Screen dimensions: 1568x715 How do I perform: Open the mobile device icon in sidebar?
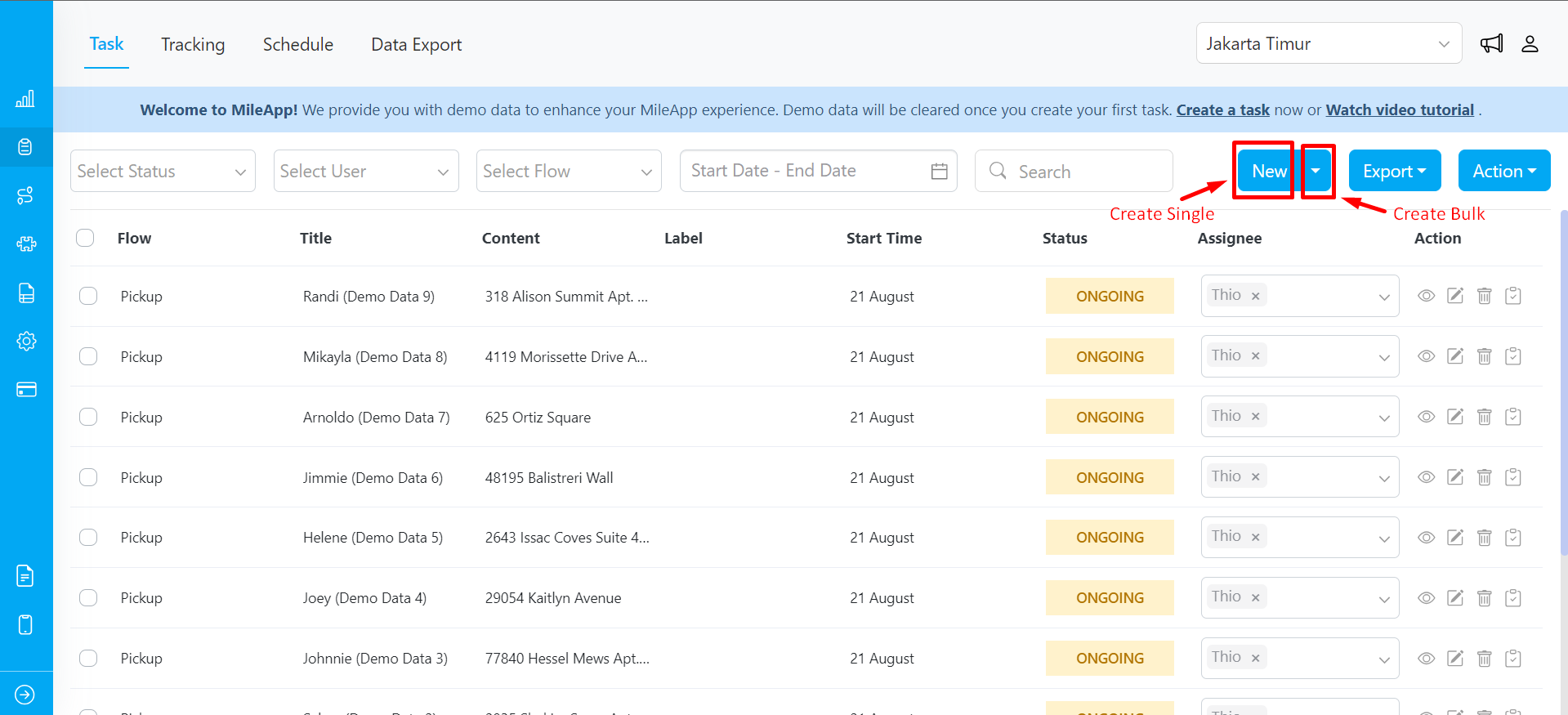pyautogui.click(x=25, y=624)
